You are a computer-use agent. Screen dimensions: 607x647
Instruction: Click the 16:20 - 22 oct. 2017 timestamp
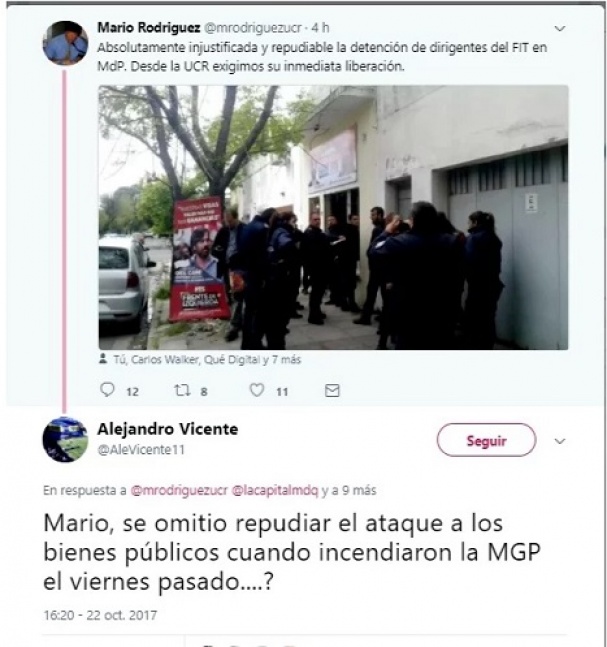(x=100, y=615)
